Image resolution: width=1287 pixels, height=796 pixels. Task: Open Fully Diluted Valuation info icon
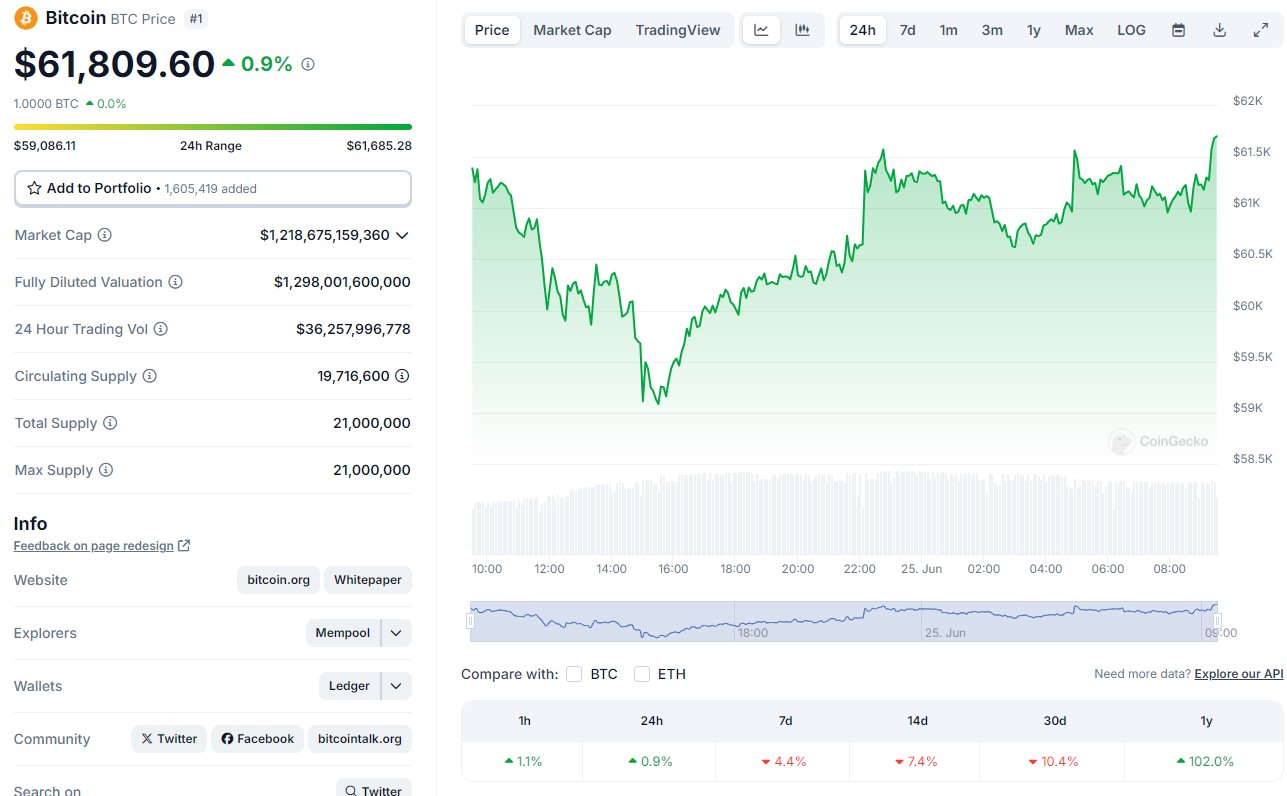pos(176,282)
